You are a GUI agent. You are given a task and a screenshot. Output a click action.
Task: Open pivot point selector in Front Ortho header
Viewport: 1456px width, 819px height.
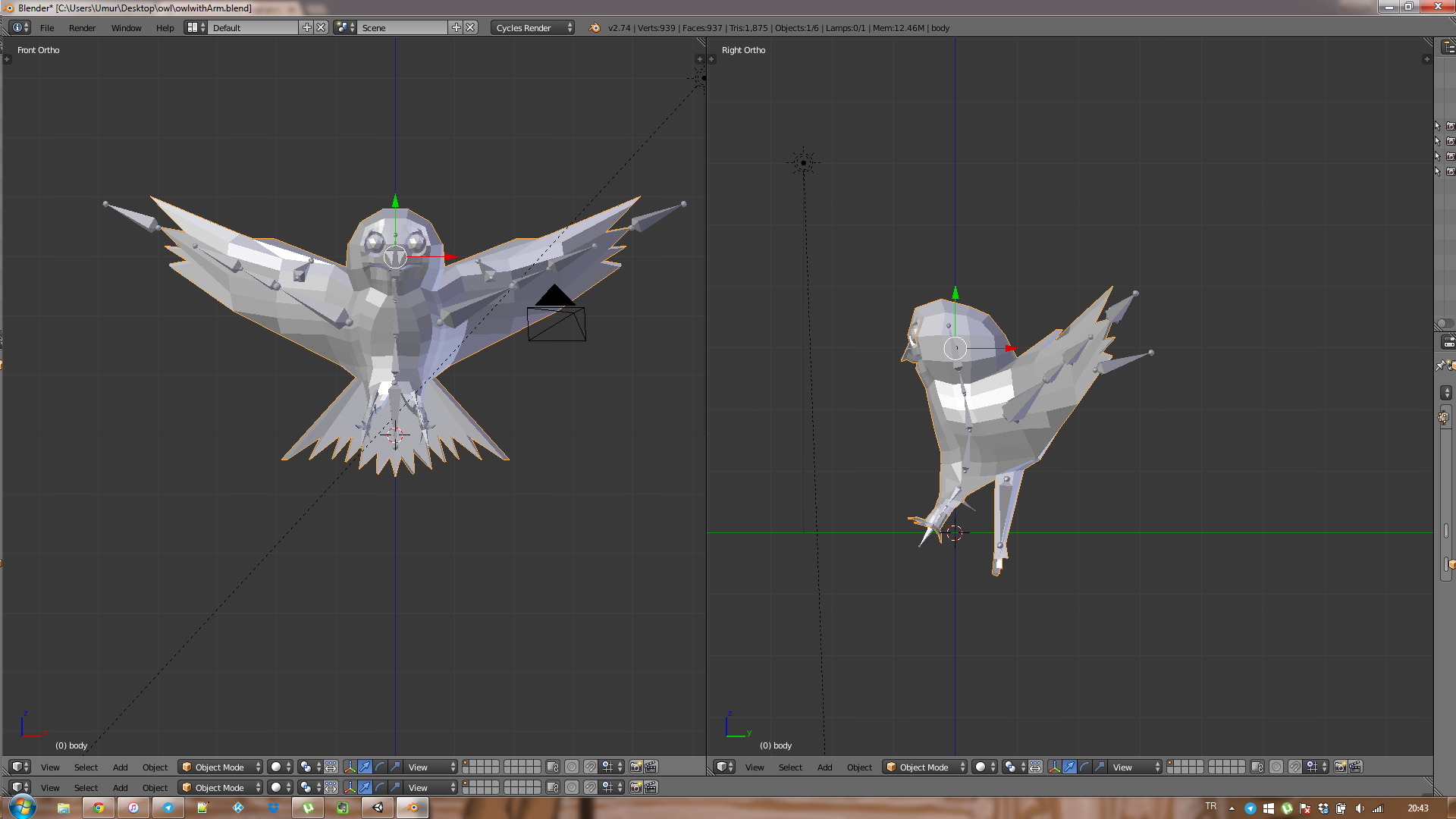pyautogui.click(x=309, y=767)
